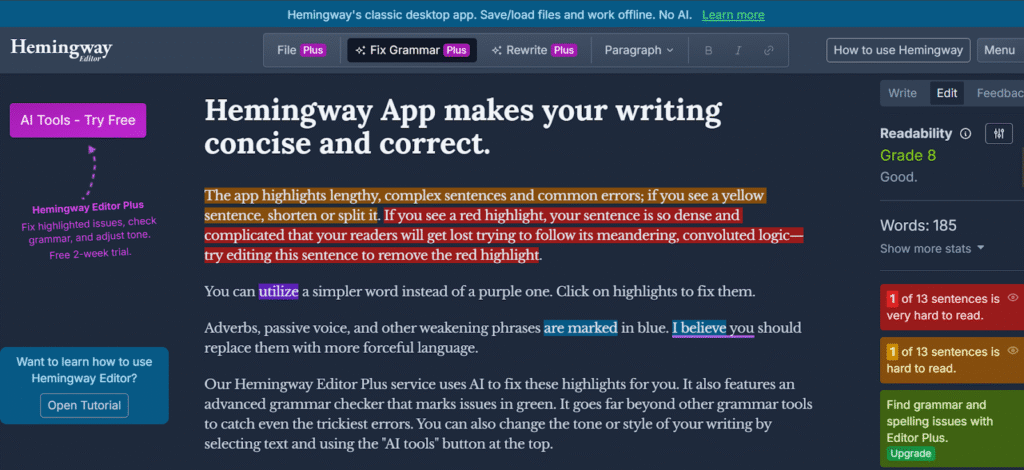Open the readability settings sliders icon
Image resolution: width=1024 pixels, height=470 pixels.
point(998,134)
